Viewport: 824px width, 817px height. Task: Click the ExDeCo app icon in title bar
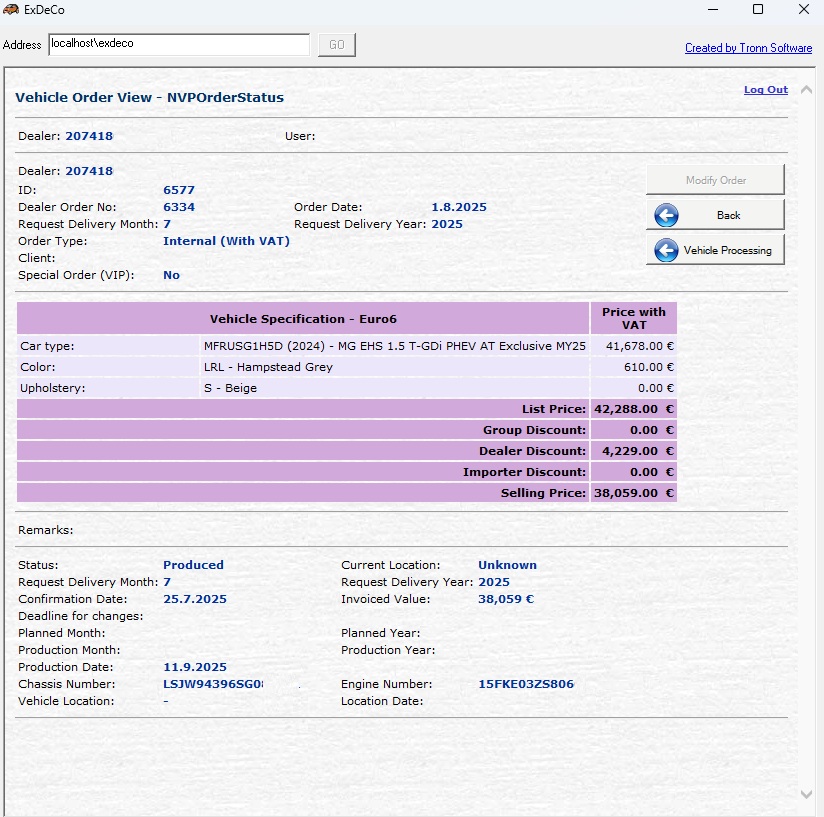(x=11, y=10)
